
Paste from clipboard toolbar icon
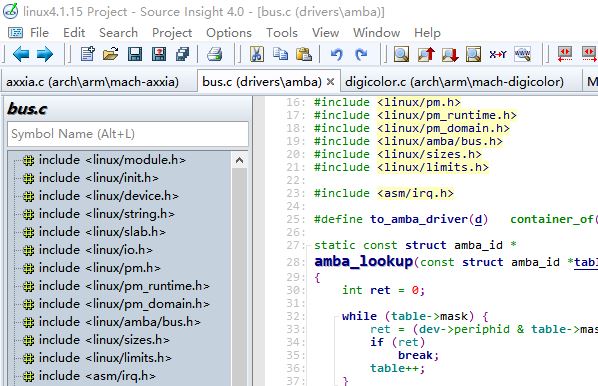click(x=304, y=54)
